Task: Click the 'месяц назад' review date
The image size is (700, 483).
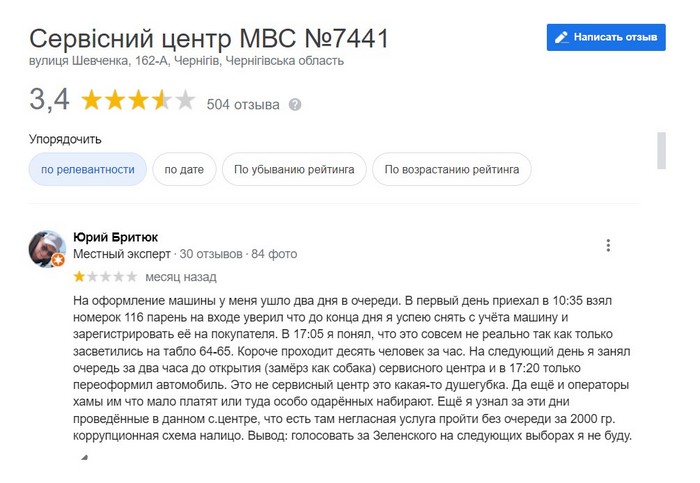Action: (180, 277)
